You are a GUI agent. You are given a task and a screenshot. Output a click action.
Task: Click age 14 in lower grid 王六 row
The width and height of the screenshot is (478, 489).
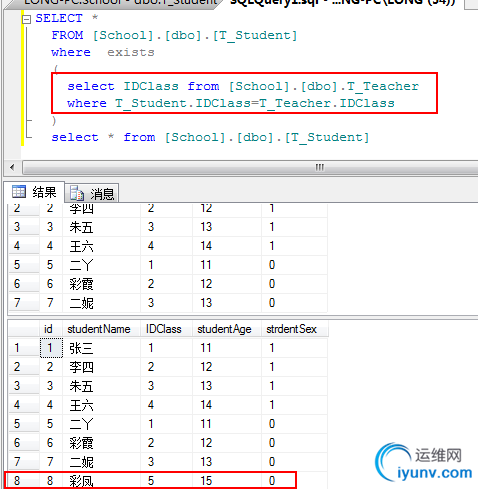coord(227,405)
